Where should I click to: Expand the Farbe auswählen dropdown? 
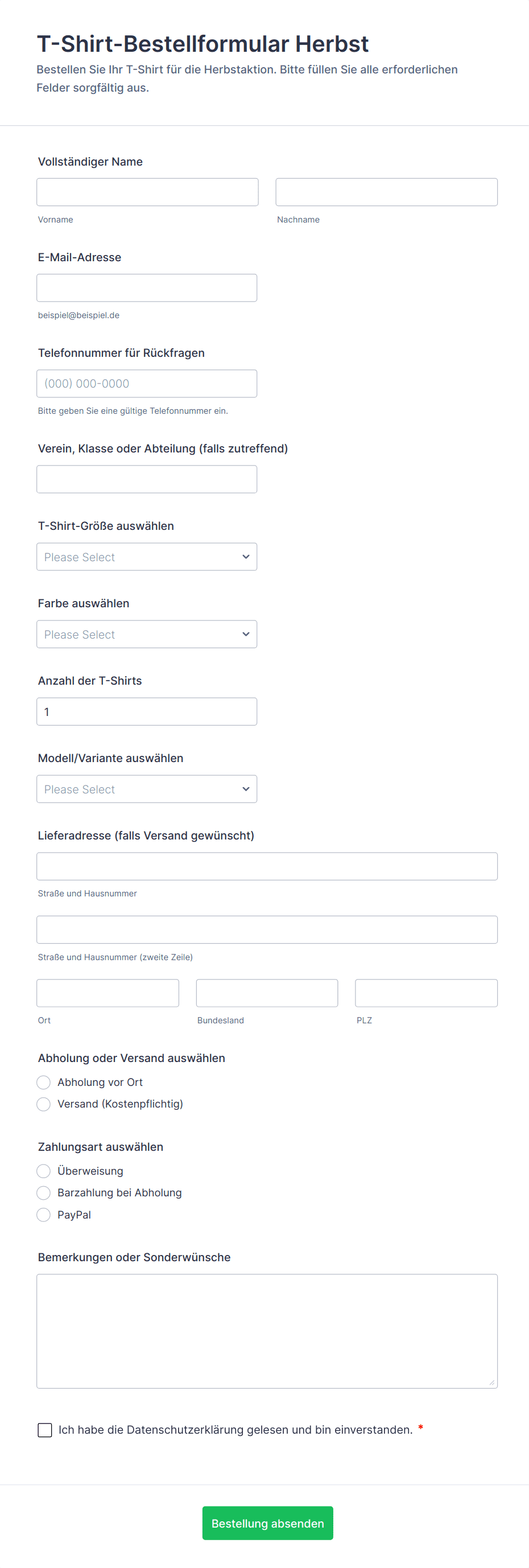pos(147,634)
